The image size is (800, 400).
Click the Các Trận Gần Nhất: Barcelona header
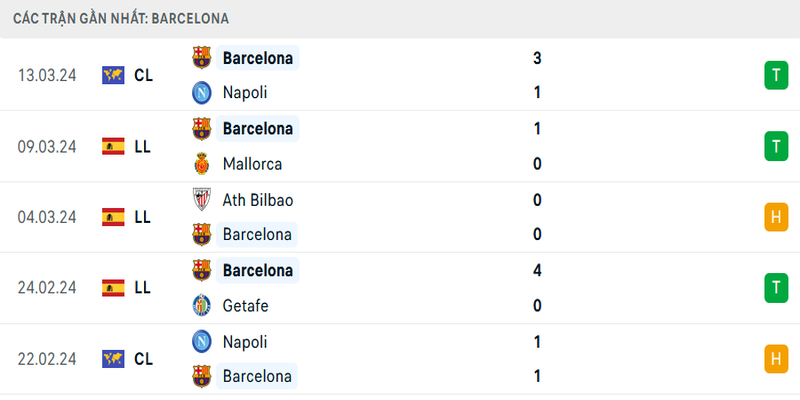click(121, 18)
